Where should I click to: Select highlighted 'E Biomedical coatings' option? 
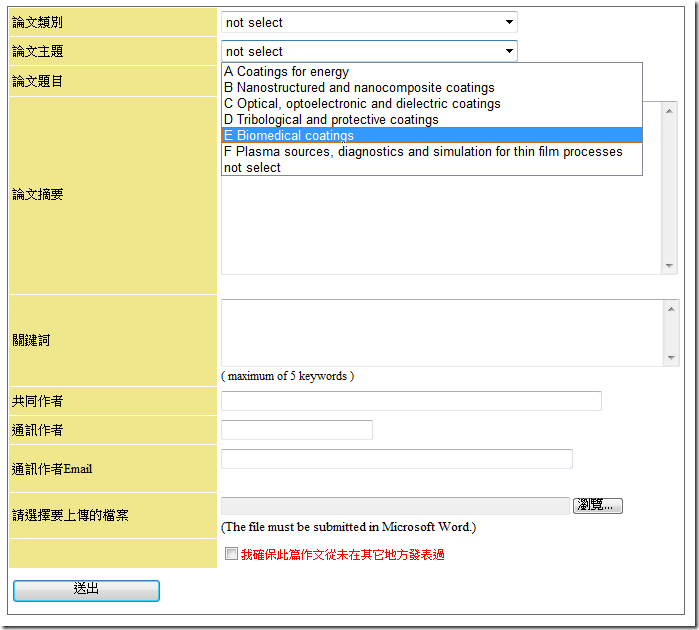[x=289, y=136]
